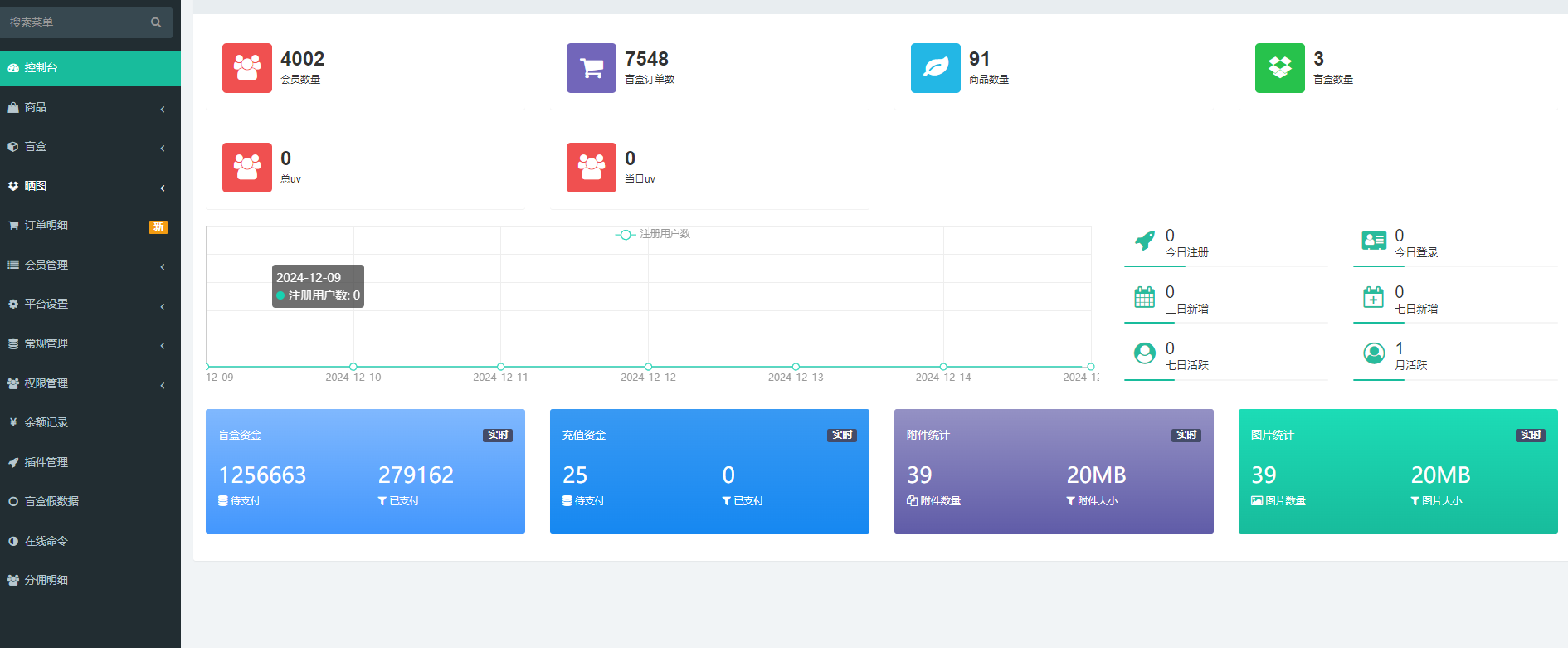
Task: Toggle the 注册用户数 chart legend
Action: 653,235
